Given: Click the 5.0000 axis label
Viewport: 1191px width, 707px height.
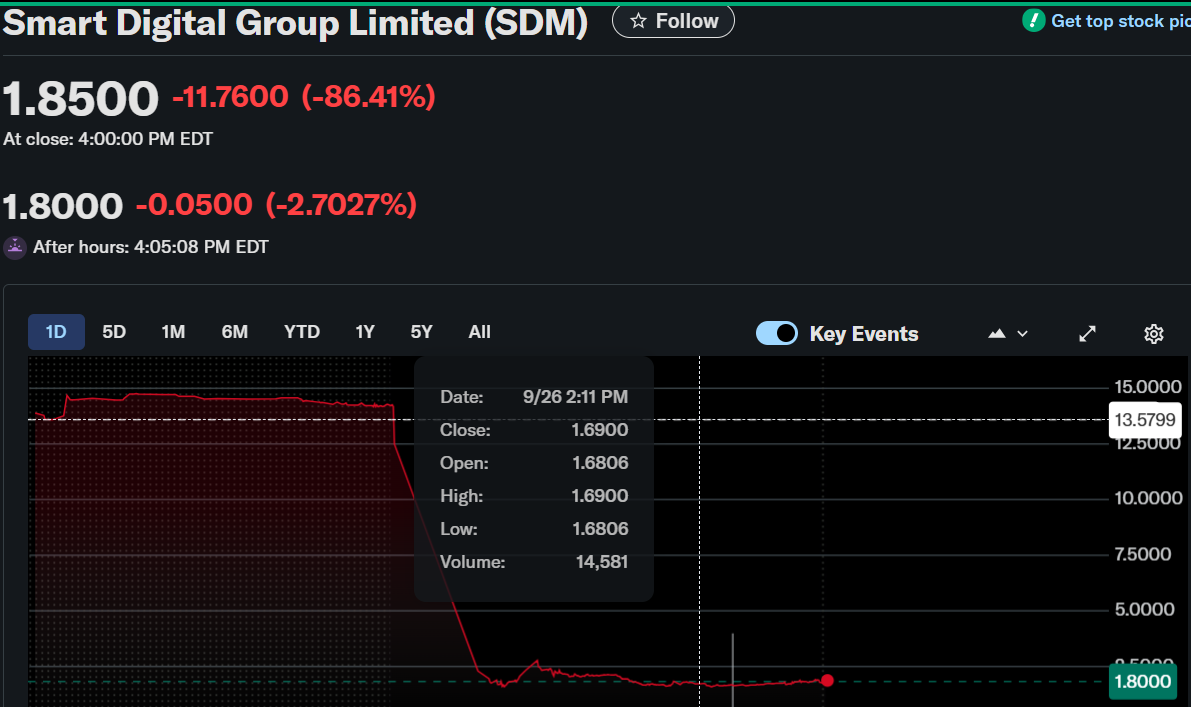Looking at the screenshot, I should point(1144,609).
